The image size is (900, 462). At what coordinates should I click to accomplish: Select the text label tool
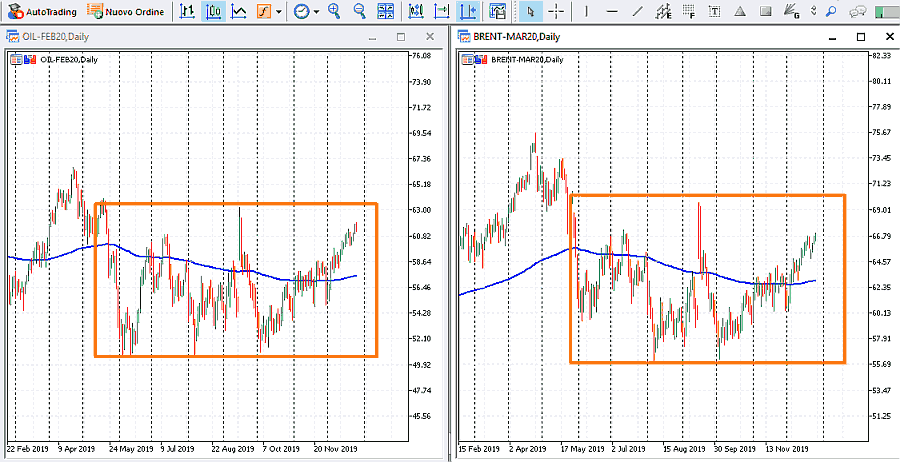pos(715,12)
